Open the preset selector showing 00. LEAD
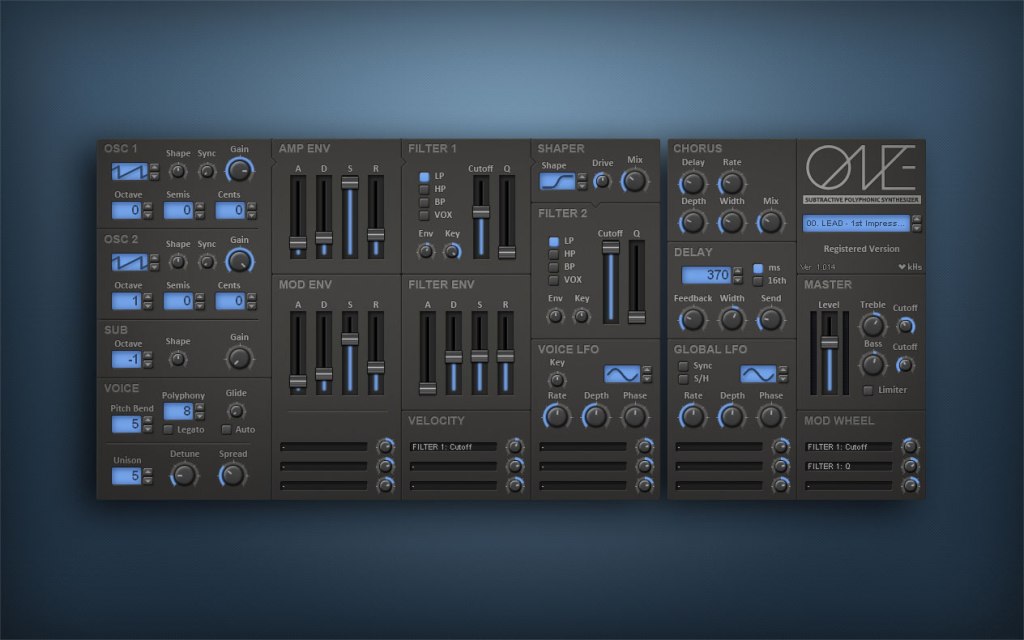The width and height of the screenshot is (1024, 640). [x=858, y=224]
